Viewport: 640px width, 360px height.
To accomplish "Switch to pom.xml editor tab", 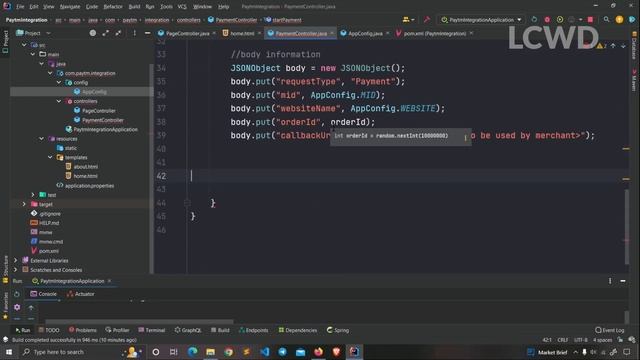I will coord(435,33).
